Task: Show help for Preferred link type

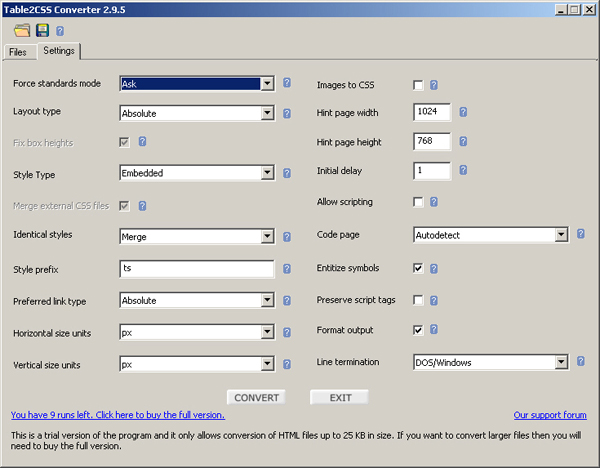Action: click(287, 300)
